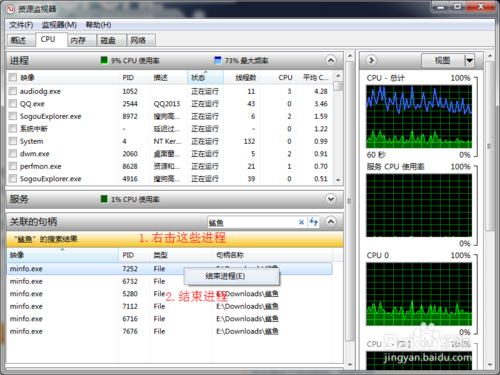Select minfo.exe row with PID 6732
Viewport: 500px width, 375px height.
tap(169, 281)
